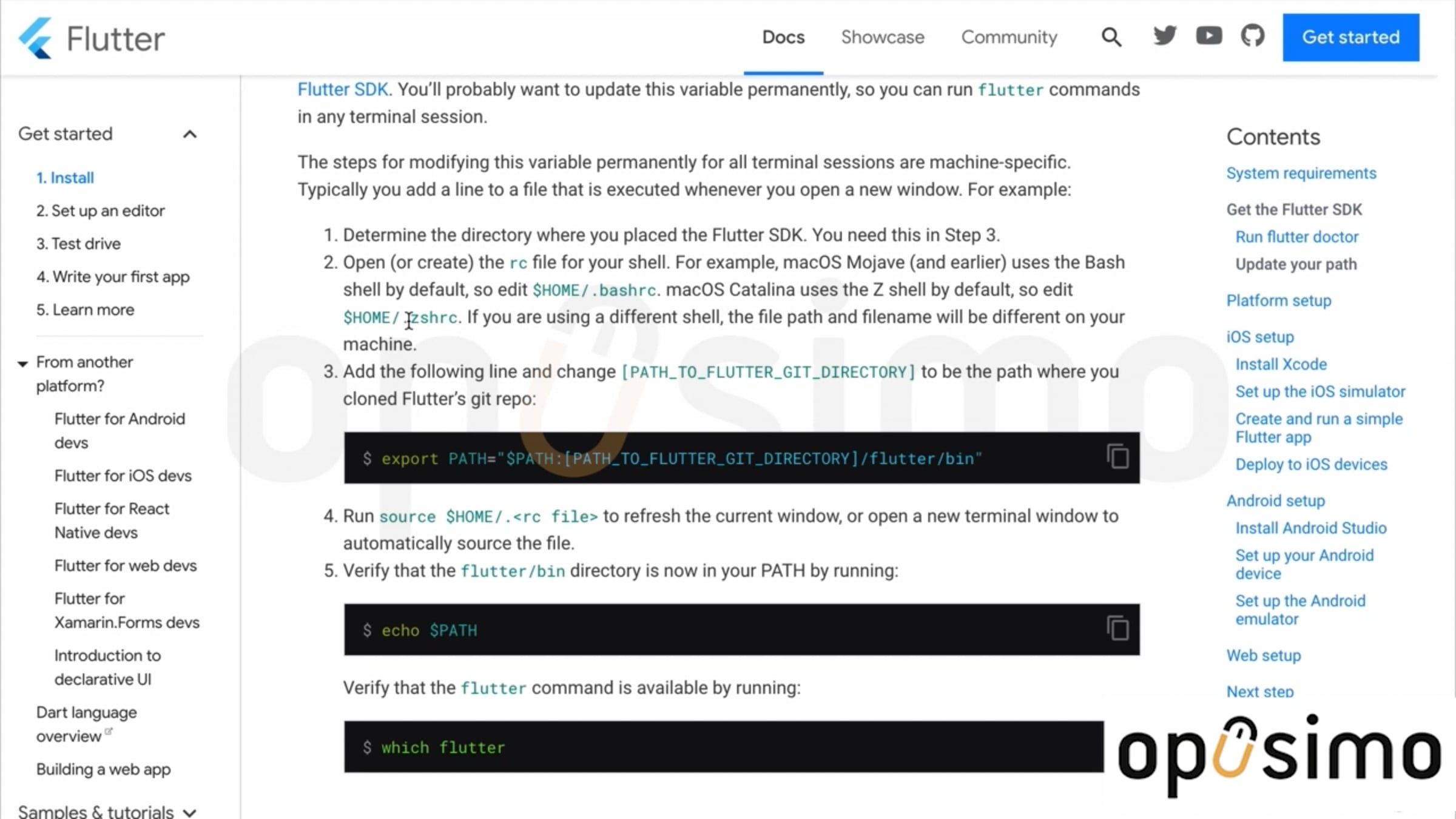Open Flutter's YouTube channel icon
The image size is (1456, 819).
click(1208, 36)
